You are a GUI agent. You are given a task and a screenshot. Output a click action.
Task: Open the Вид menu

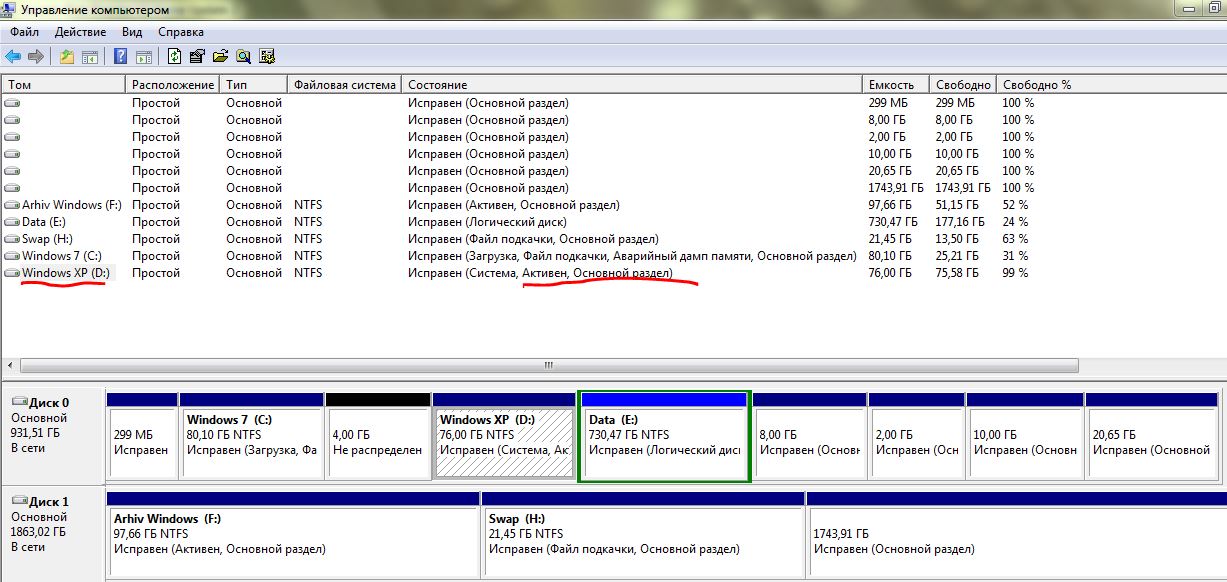132,32
